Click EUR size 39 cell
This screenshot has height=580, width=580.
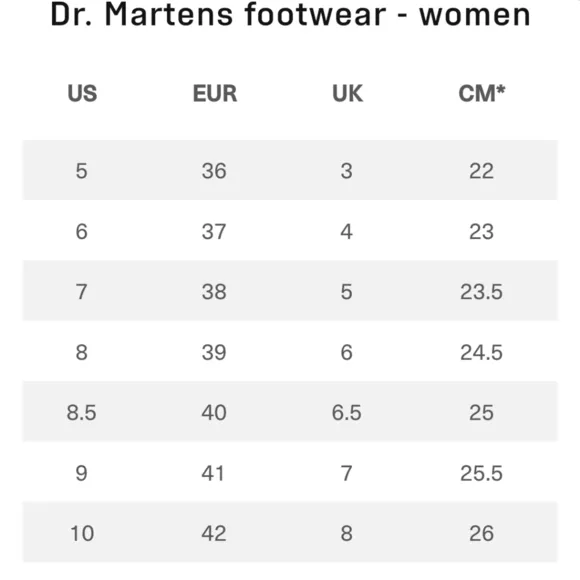[x=214, y=352]
